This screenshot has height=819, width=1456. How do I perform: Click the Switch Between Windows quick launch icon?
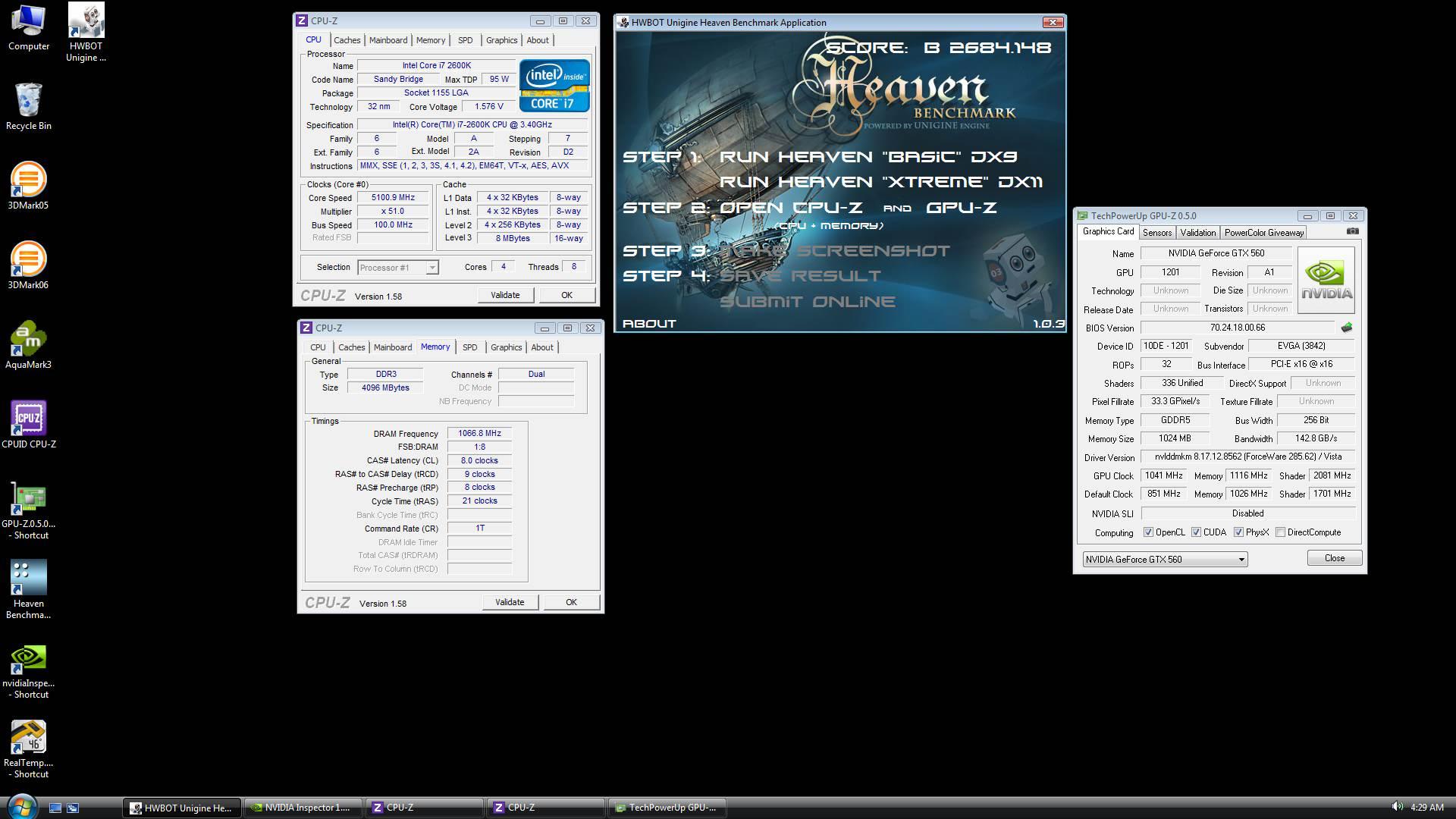(x=73, y=808)
